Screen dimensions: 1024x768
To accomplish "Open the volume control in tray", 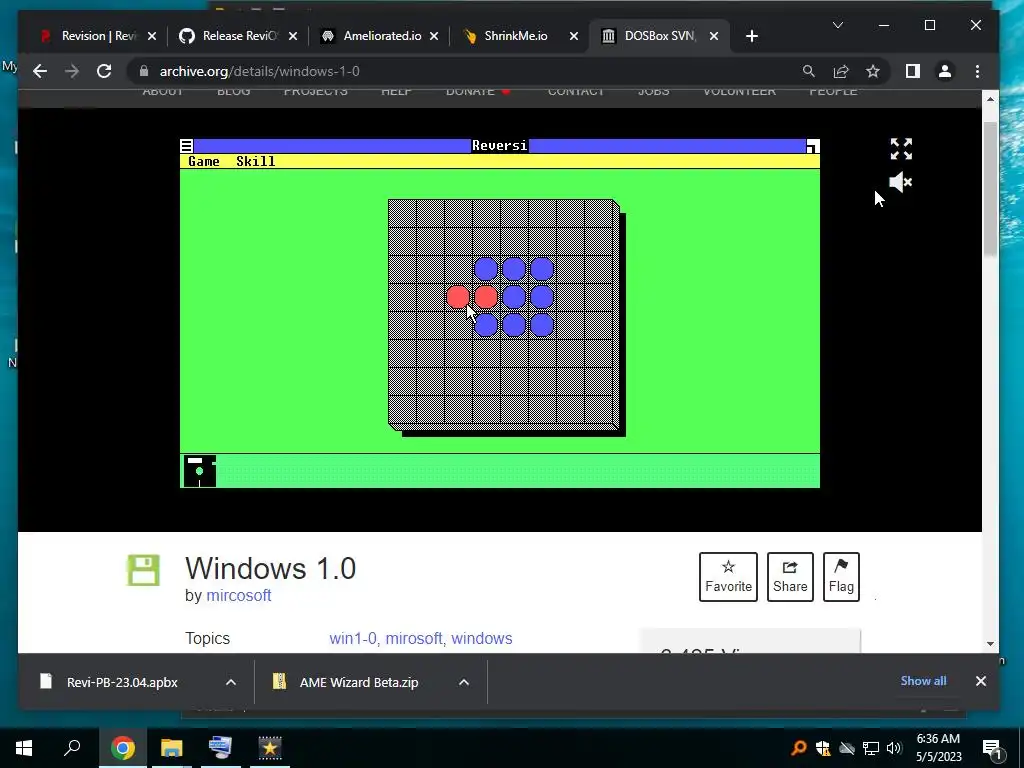I will 894,748.
